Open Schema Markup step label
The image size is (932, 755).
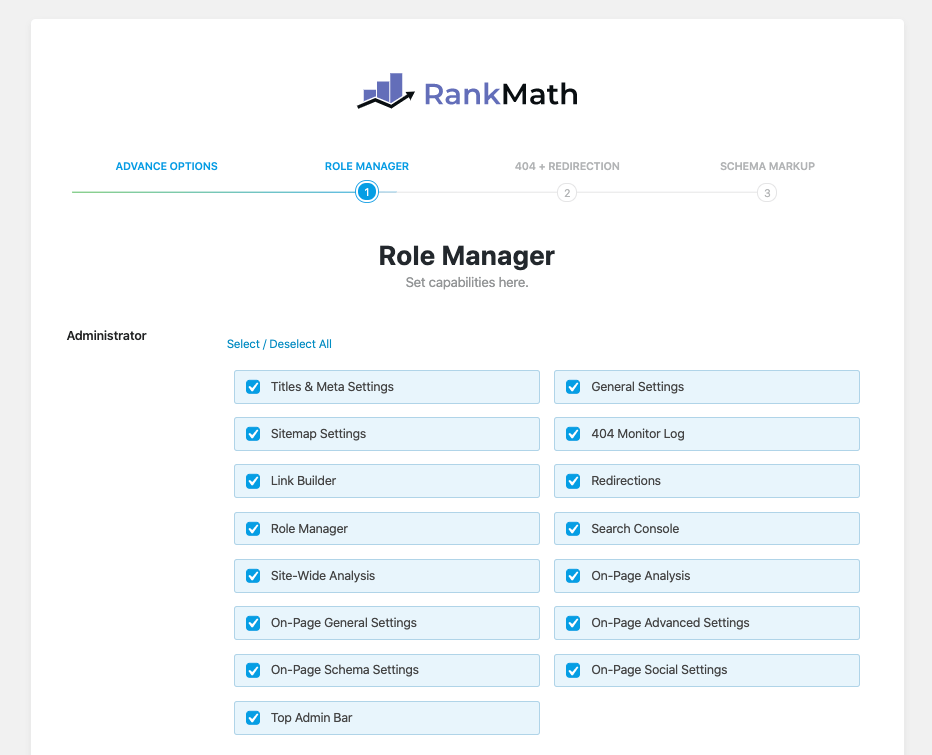click(767, 166)
